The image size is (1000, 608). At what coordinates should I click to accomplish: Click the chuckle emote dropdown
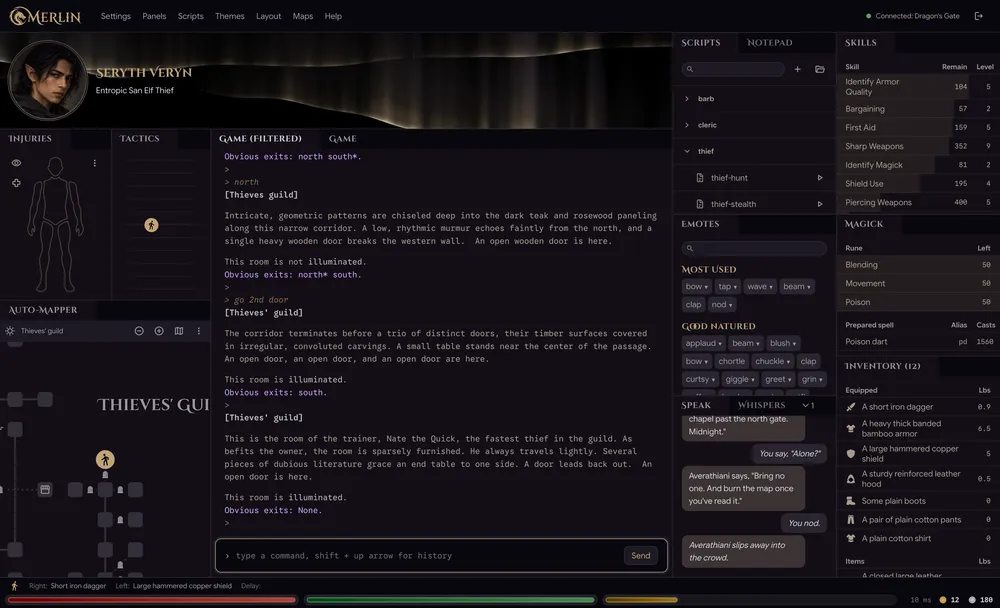772,361
